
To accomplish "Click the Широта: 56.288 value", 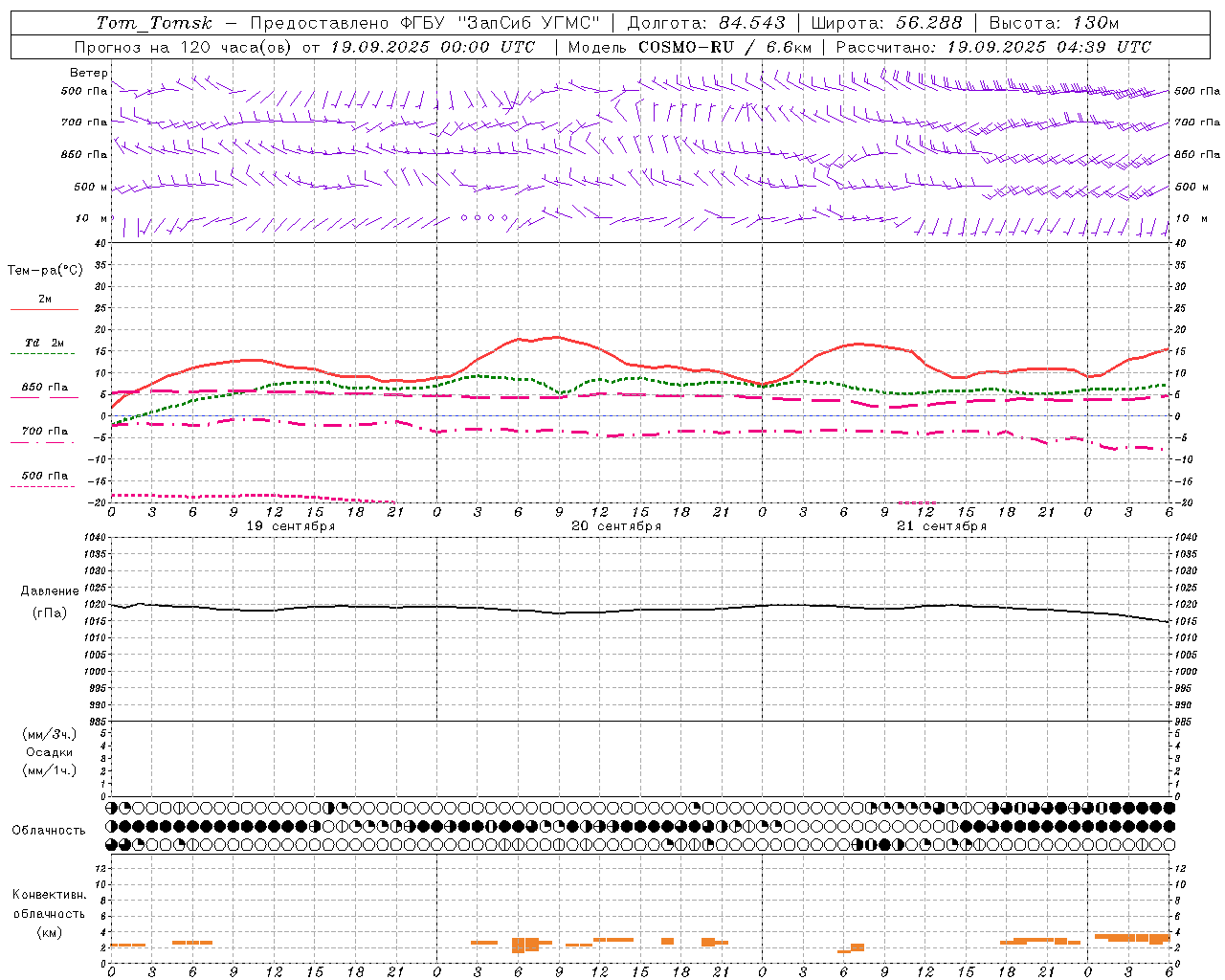I will [x=886, y=23].
